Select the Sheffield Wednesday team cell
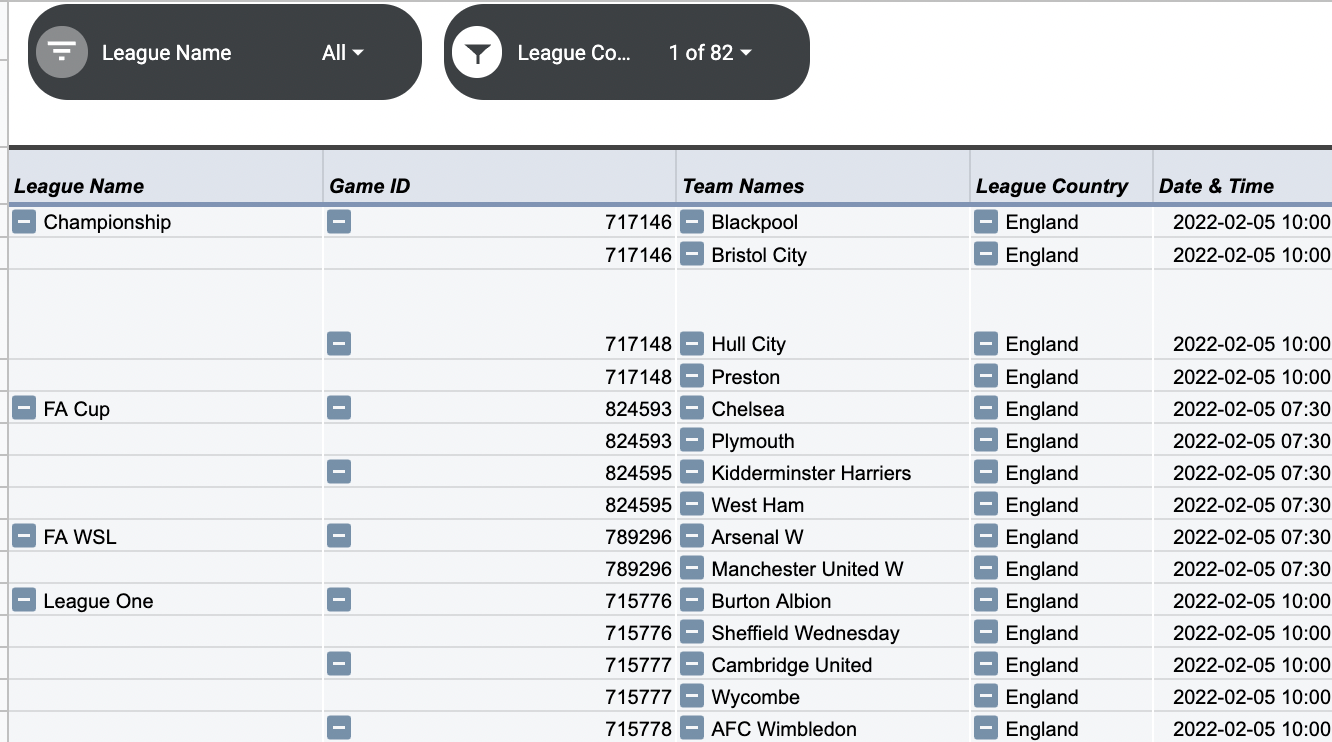This screenshot has height=742, width=1332. click(x=823, y=632)
